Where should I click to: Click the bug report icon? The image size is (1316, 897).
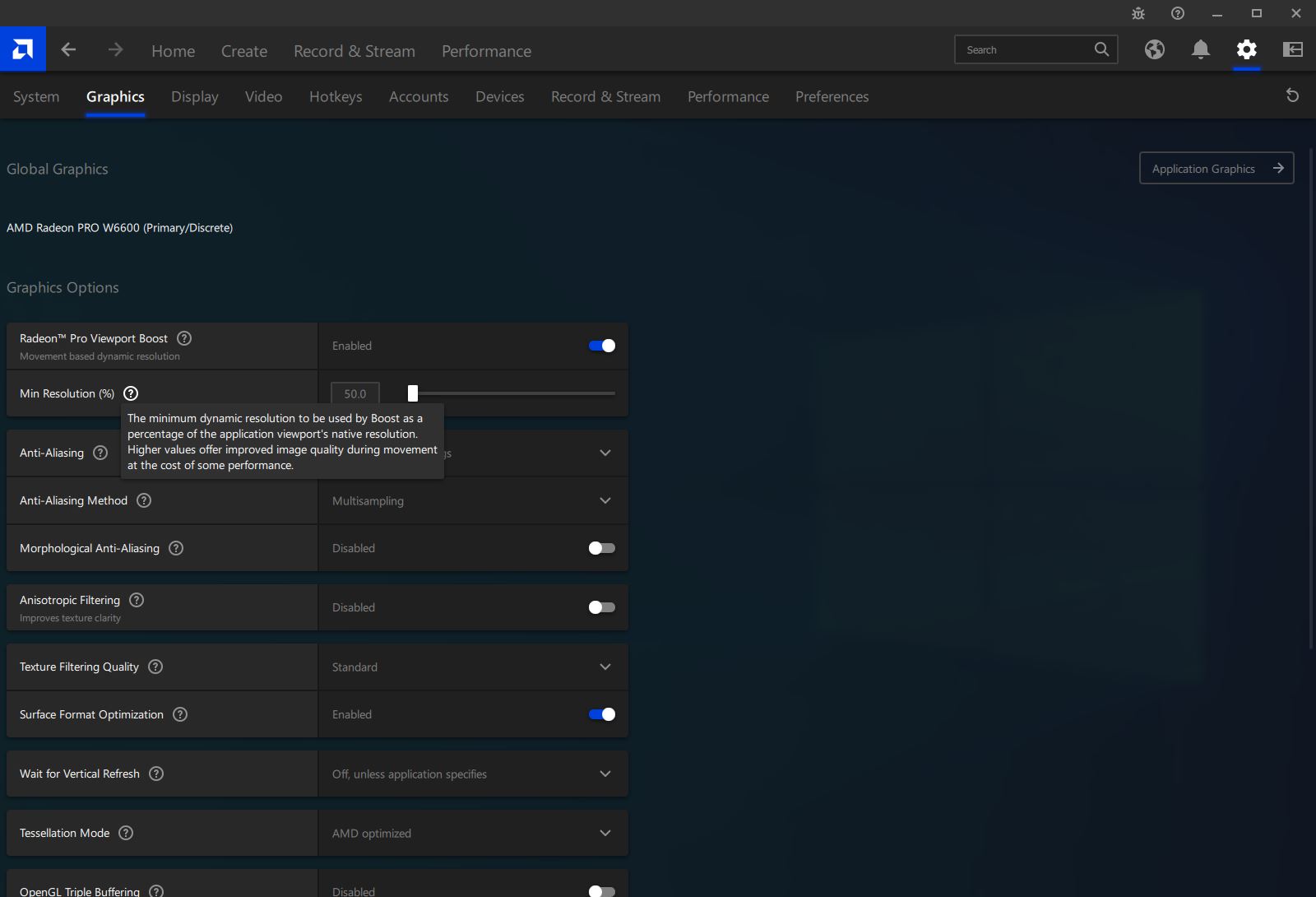pyautogui.click(x=1138, y=13)
